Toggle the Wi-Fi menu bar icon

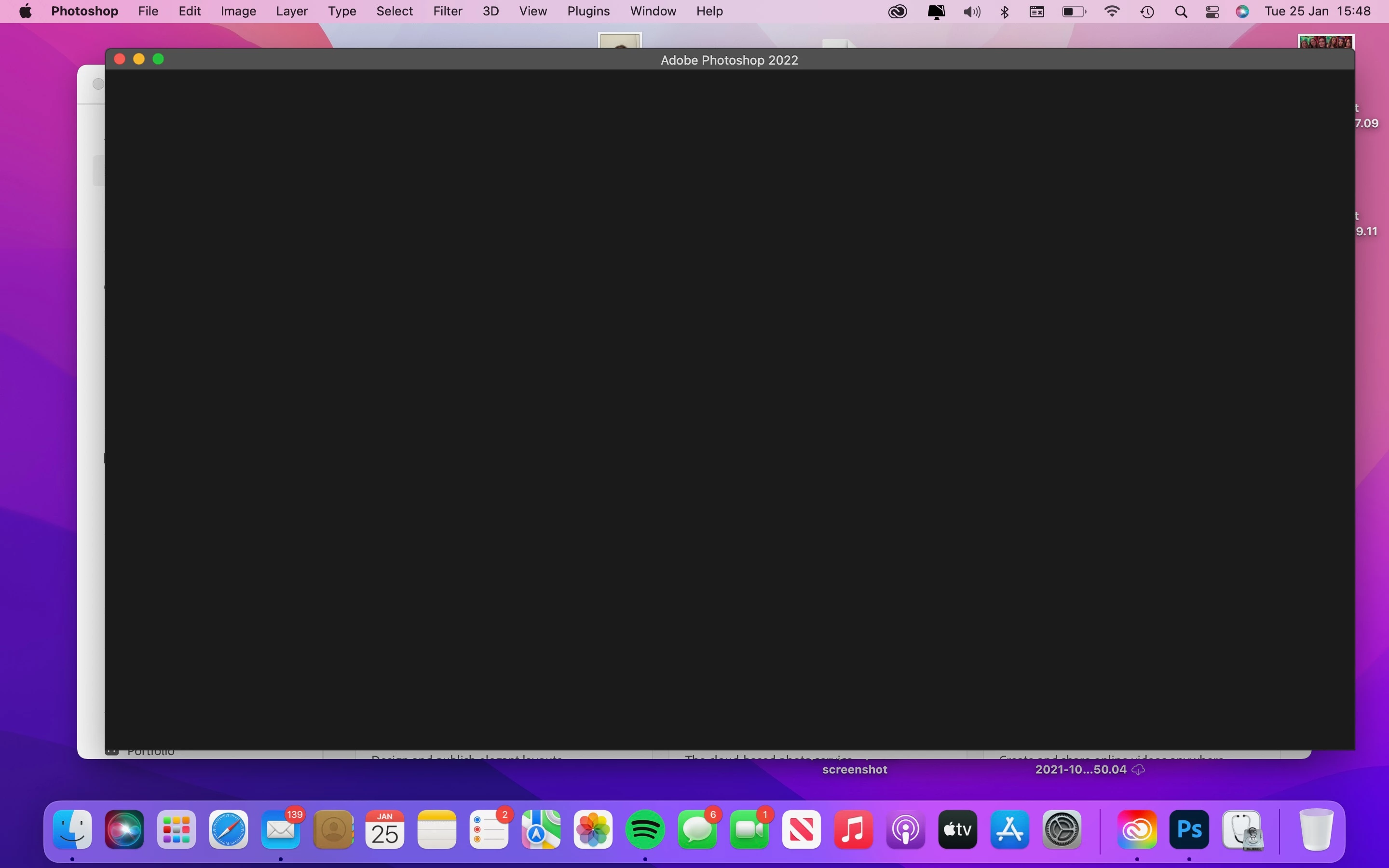(x=1112, y=12)
